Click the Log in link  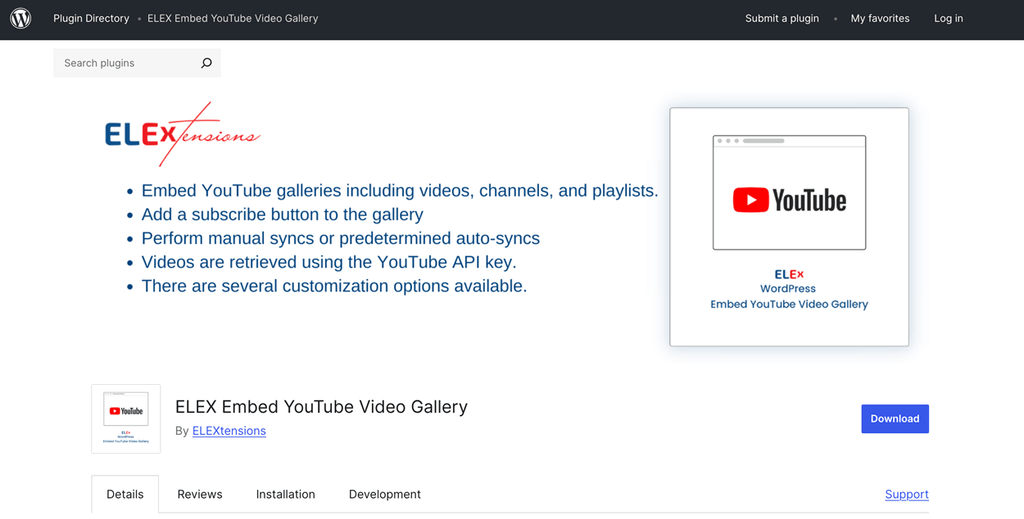coord(948,18)
